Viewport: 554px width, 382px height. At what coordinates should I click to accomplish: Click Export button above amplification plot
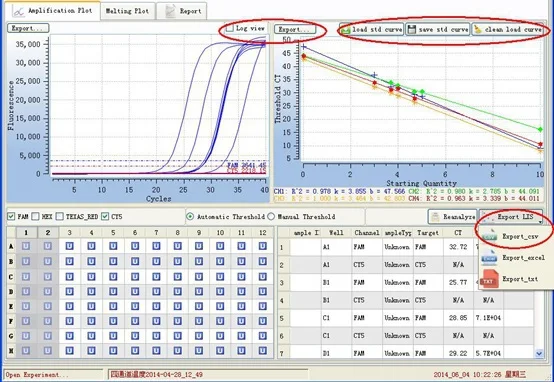click(28, 28)
